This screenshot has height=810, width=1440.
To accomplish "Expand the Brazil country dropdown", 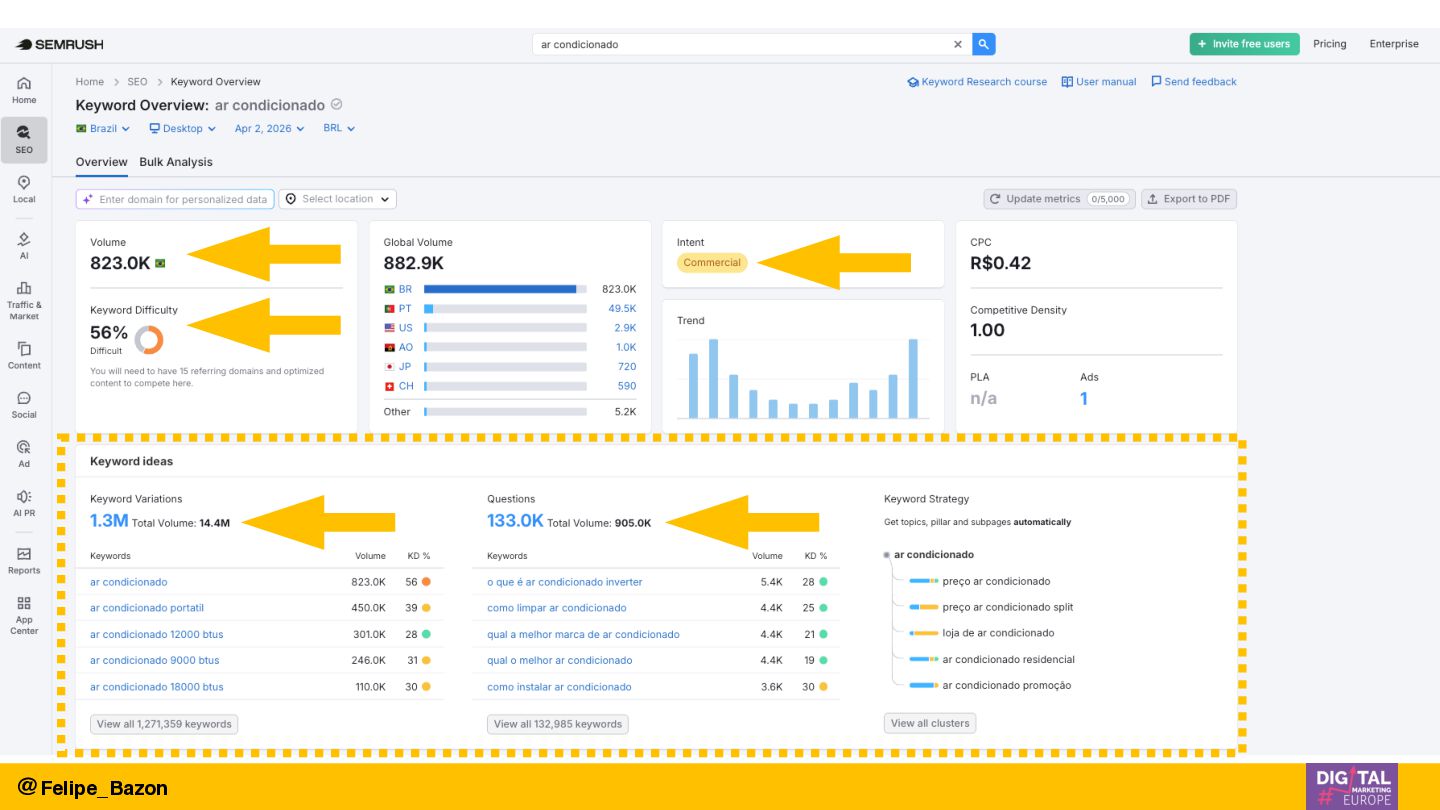I will pyautogui.click(x=103, y=129).
